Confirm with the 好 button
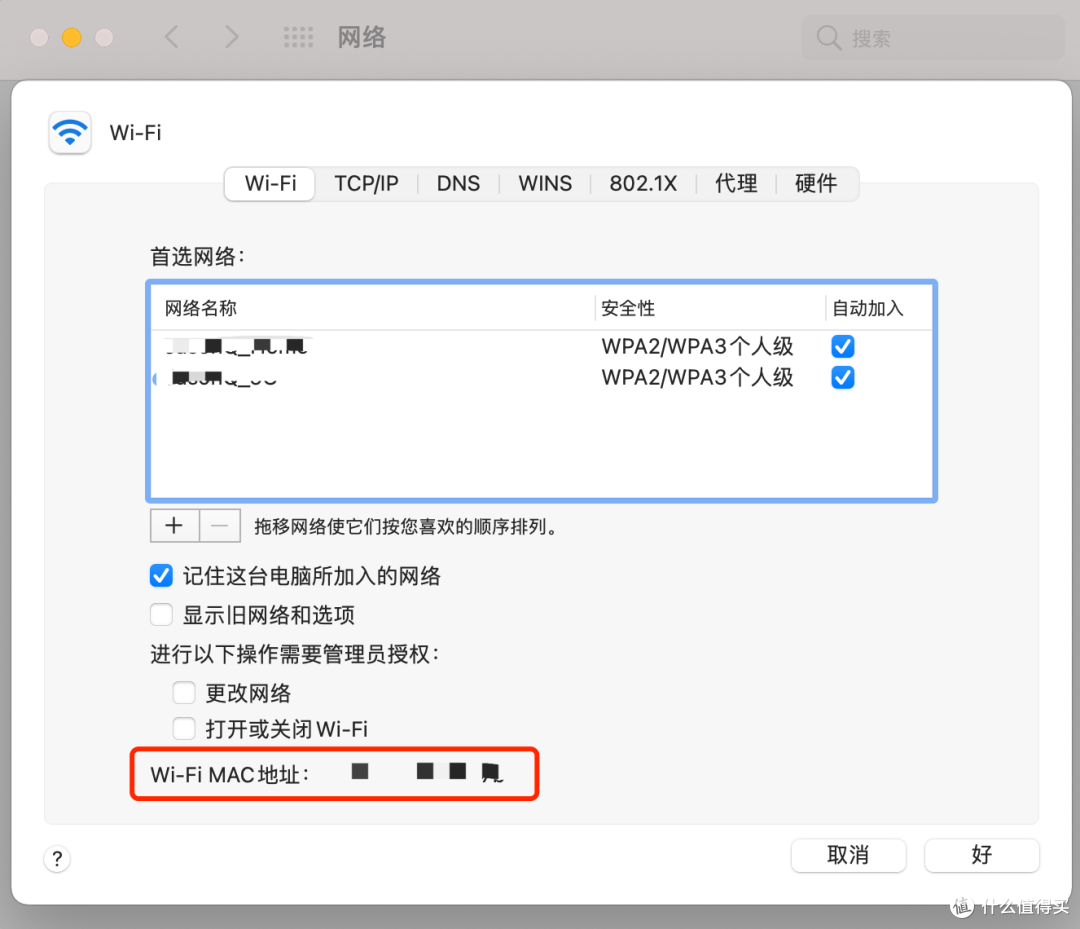This screenshot has height=929, width=1080. coord(982,855)
